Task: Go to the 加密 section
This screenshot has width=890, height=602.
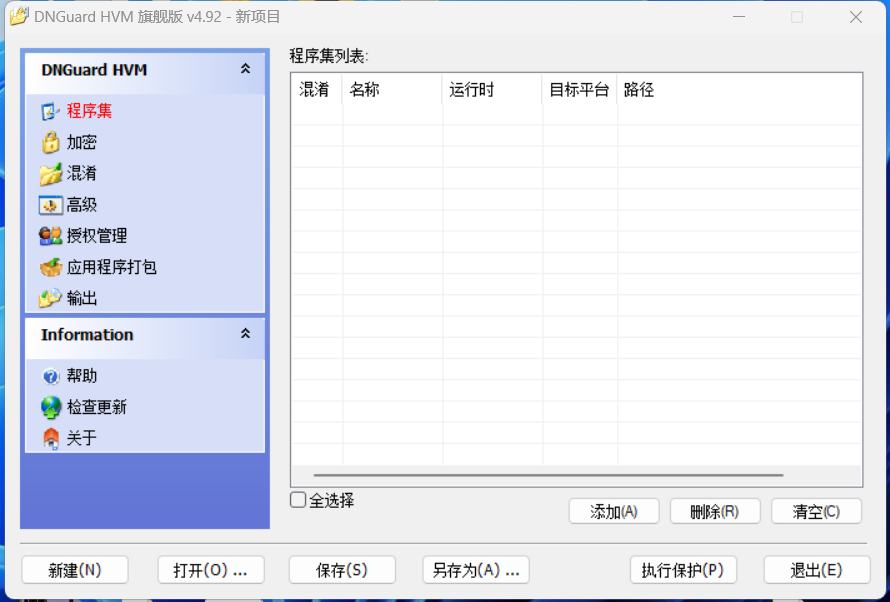Action: coord(82,142)
